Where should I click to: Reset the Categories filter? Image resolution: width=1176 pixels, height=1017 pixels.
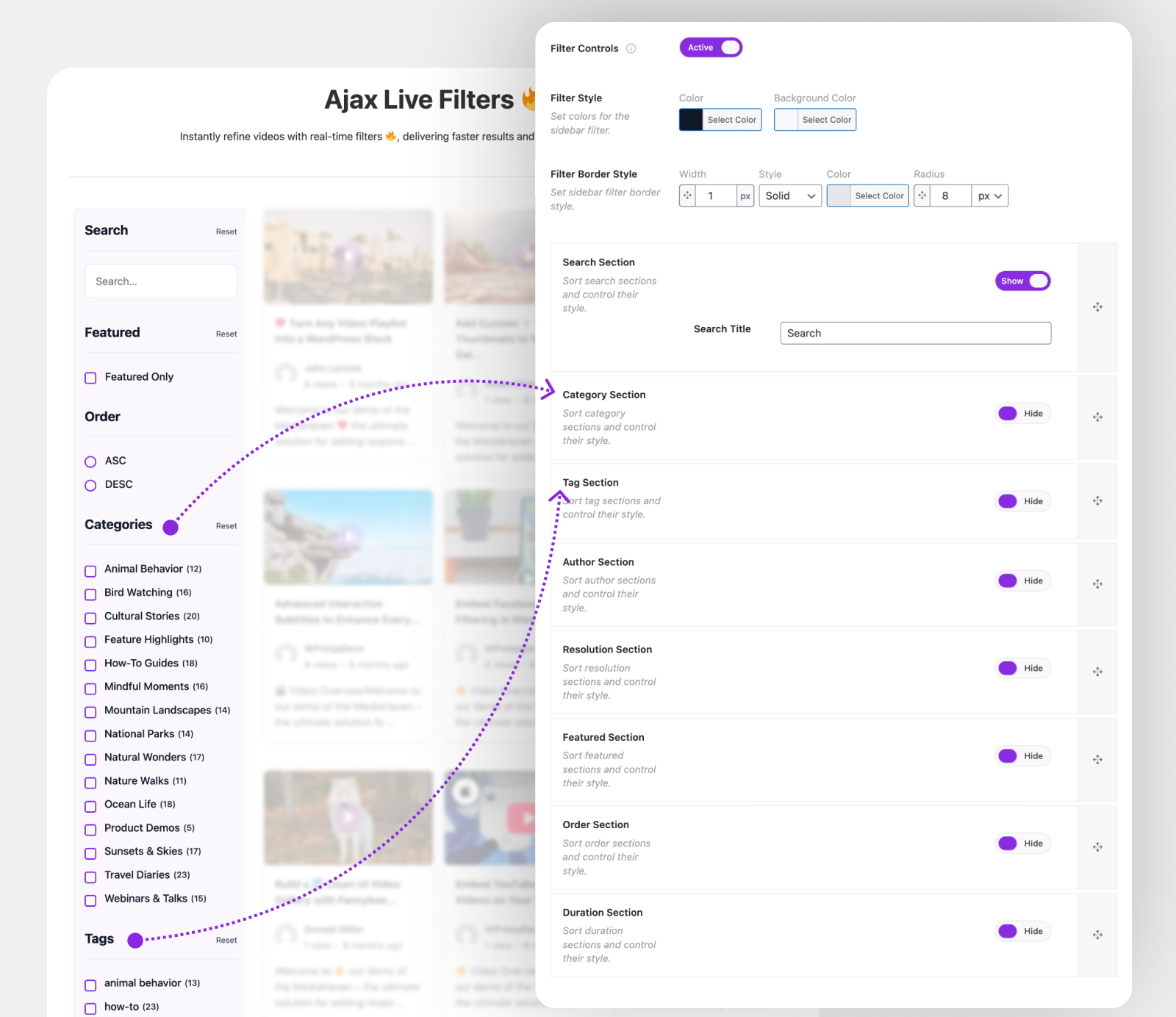tap(226, 526)
